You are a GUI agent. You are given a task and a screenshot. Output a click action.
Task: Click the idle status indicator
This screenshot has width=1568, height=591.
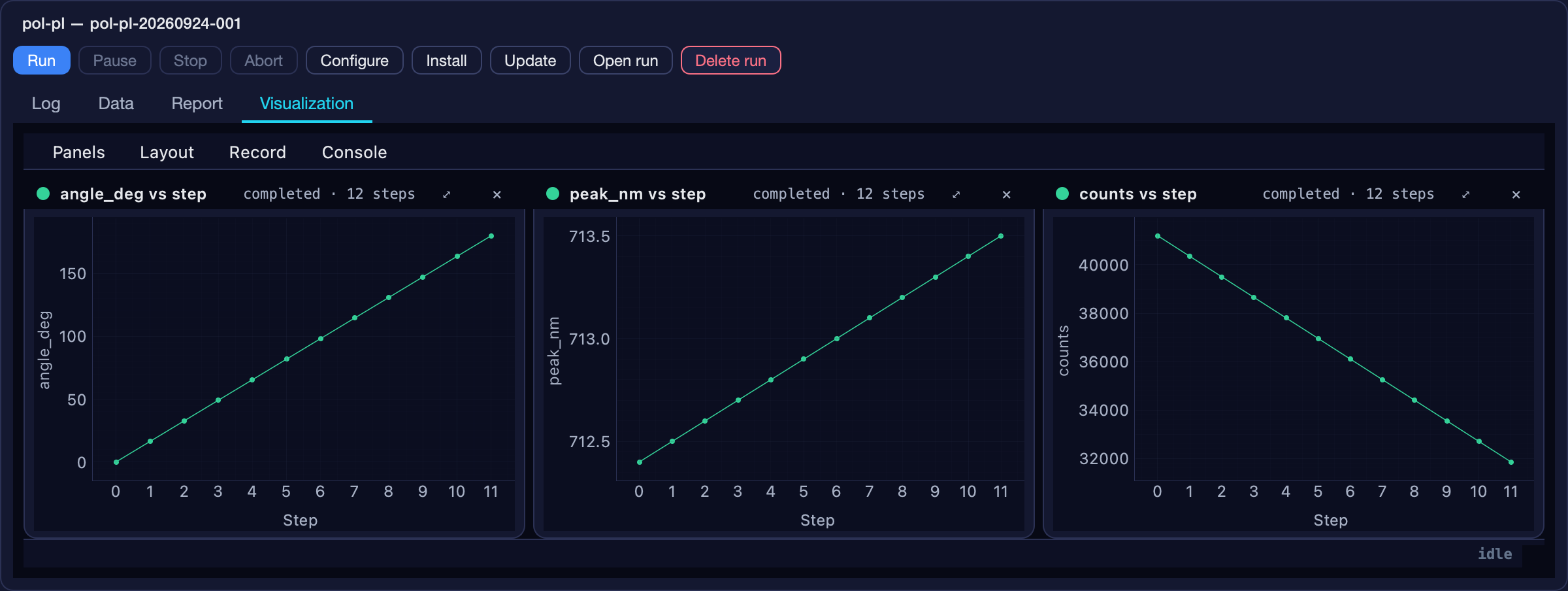coord(1495,554)
